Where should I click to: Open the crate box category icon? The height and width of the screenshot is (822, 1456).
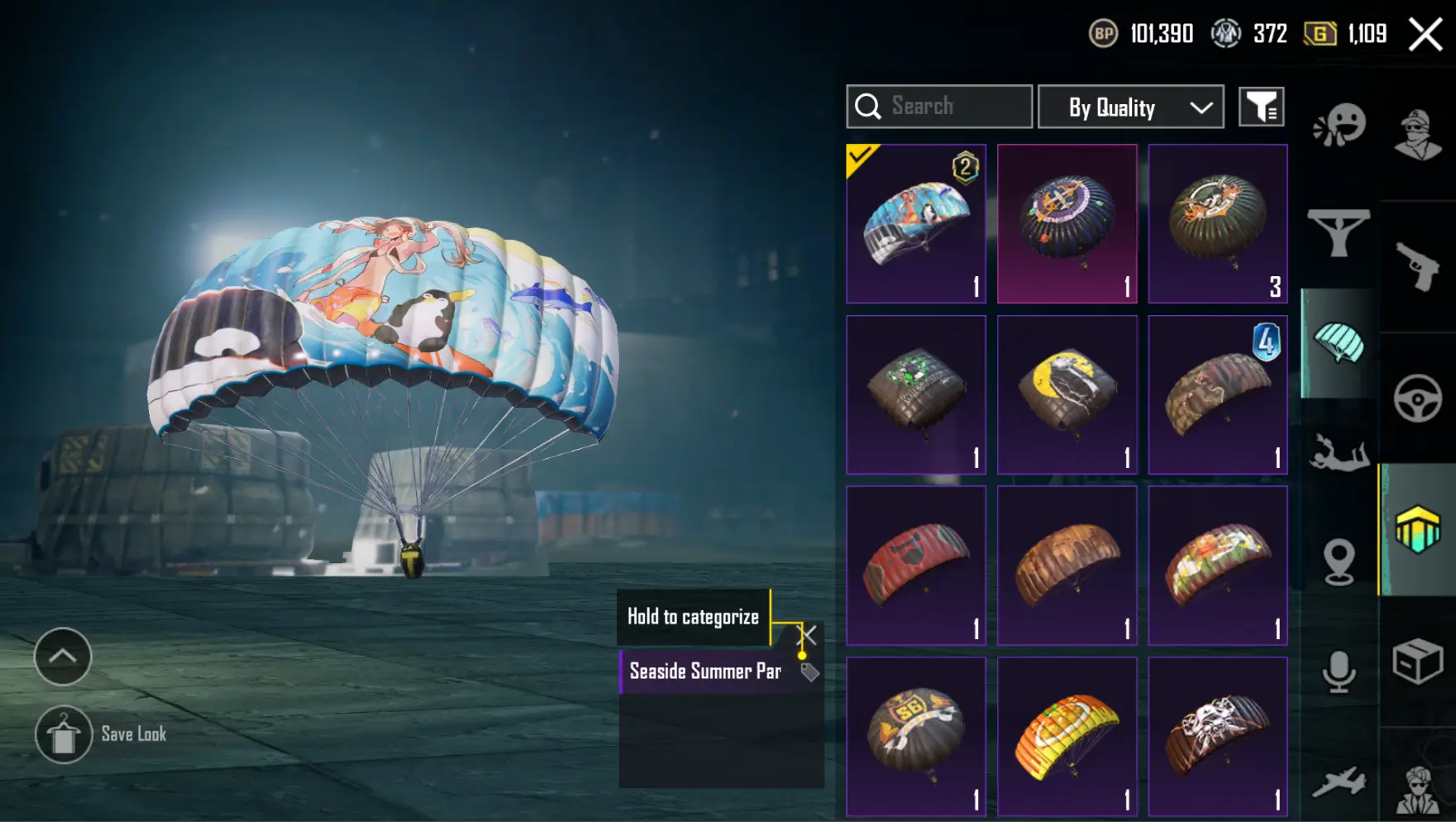point(1417,661)
